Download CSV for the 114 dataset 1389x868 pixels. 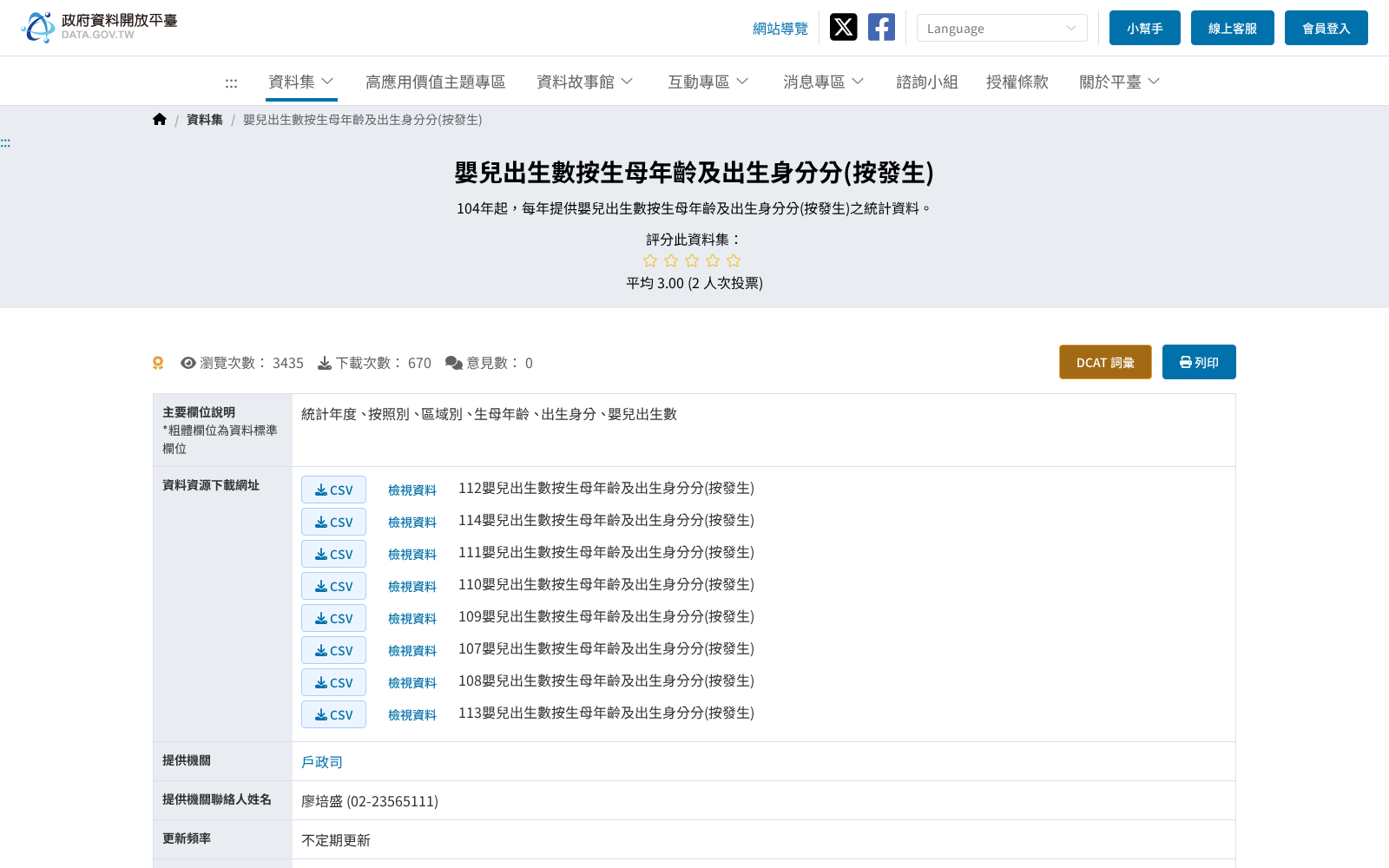[x=333, y=522]
